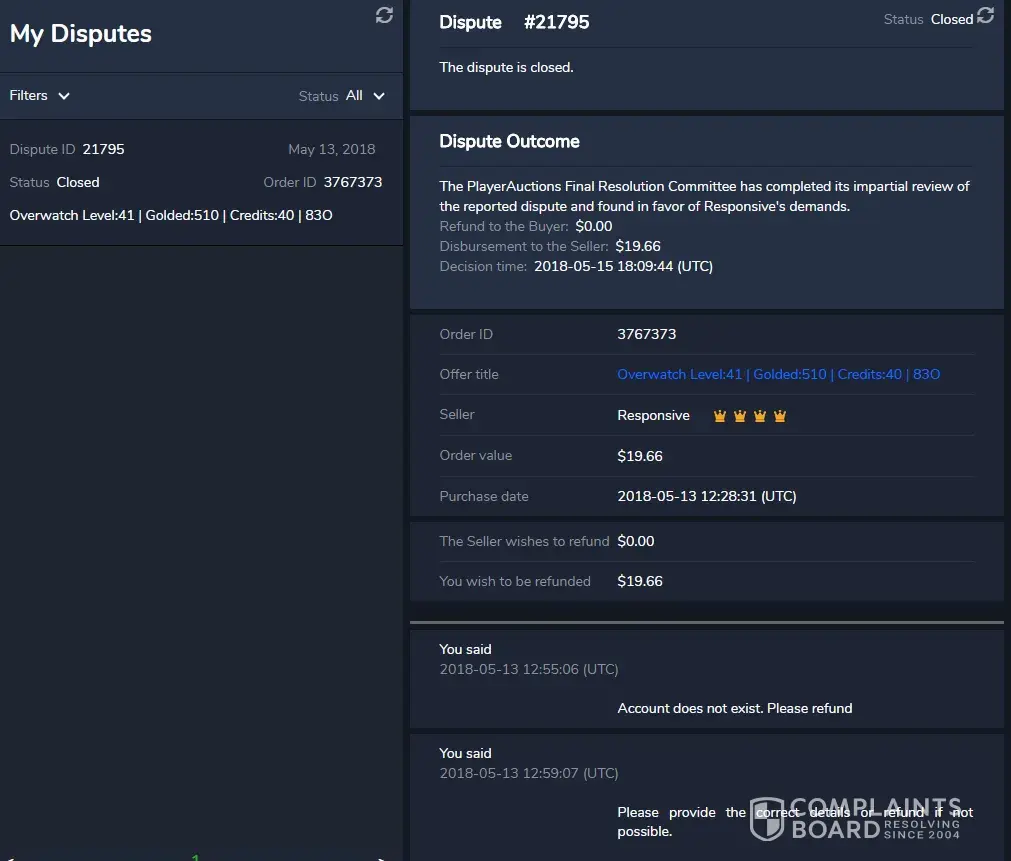Viewport: 1011px width, 861px height.
Task: Click the May 13, 2018 dispute date
Action: (331, 150)
